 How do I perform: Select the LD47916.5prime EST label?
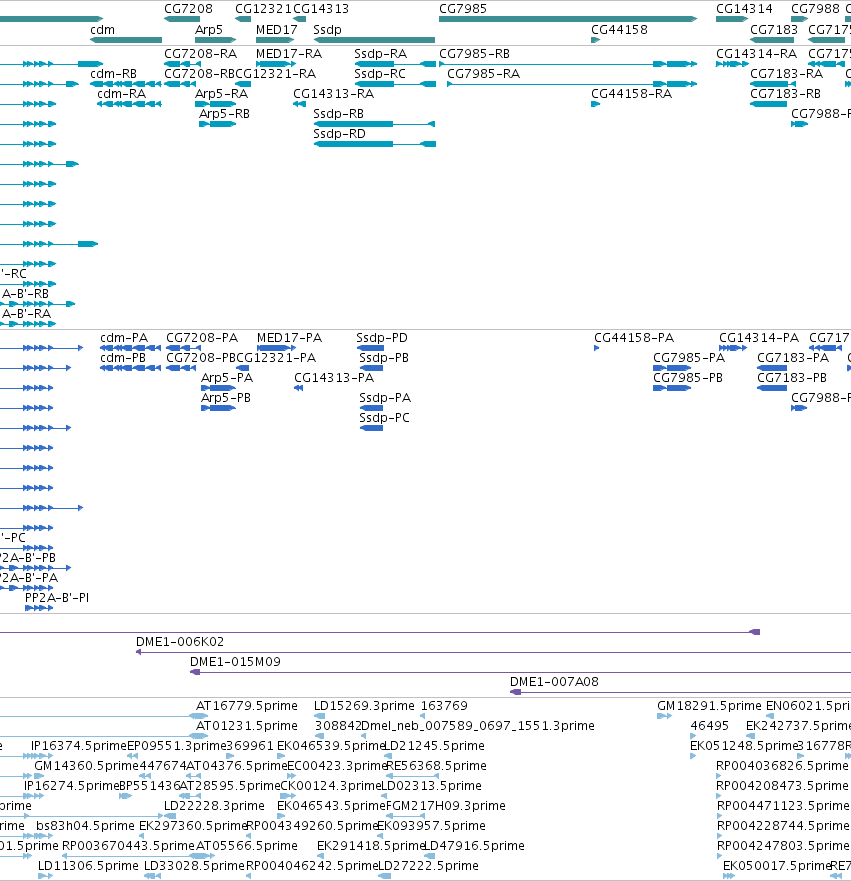tap(474, 846)
